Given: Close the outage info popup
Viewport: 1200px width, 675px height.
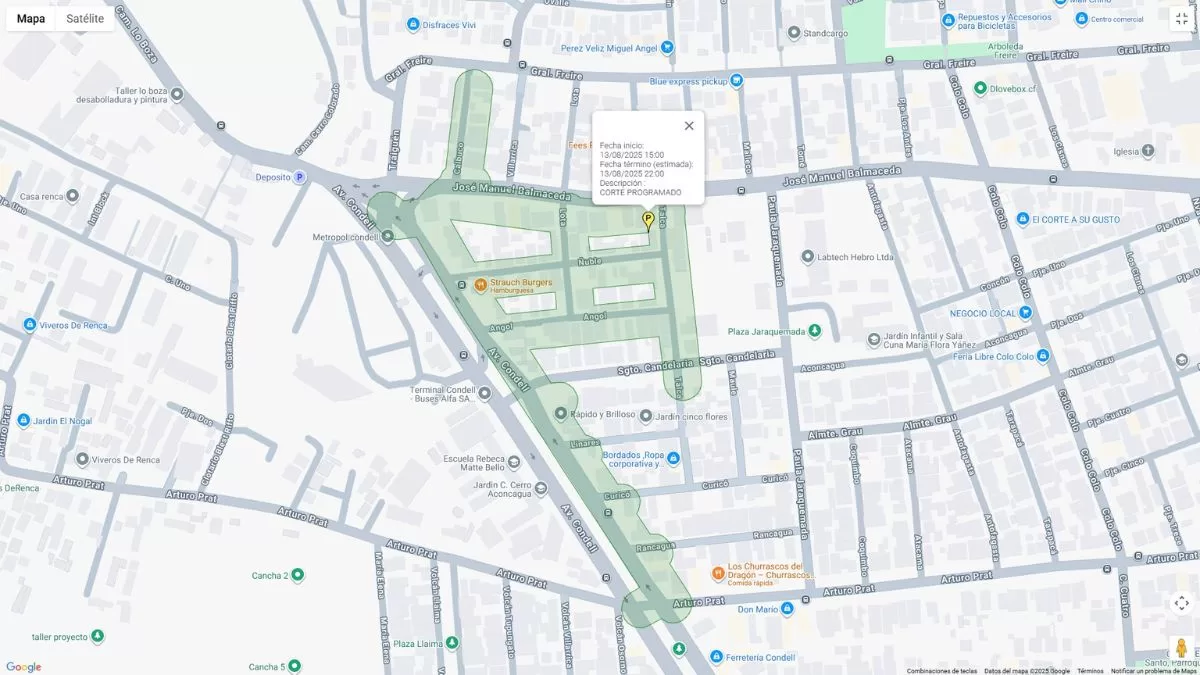Looking at the screenshot, I should [688, 126].
